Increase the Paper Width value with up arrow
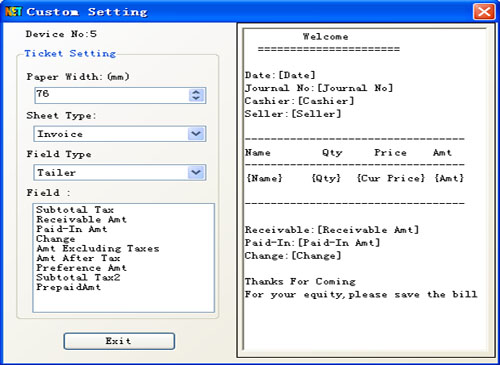The height and width of the screenshot is (365, 500). pos(196,92)
